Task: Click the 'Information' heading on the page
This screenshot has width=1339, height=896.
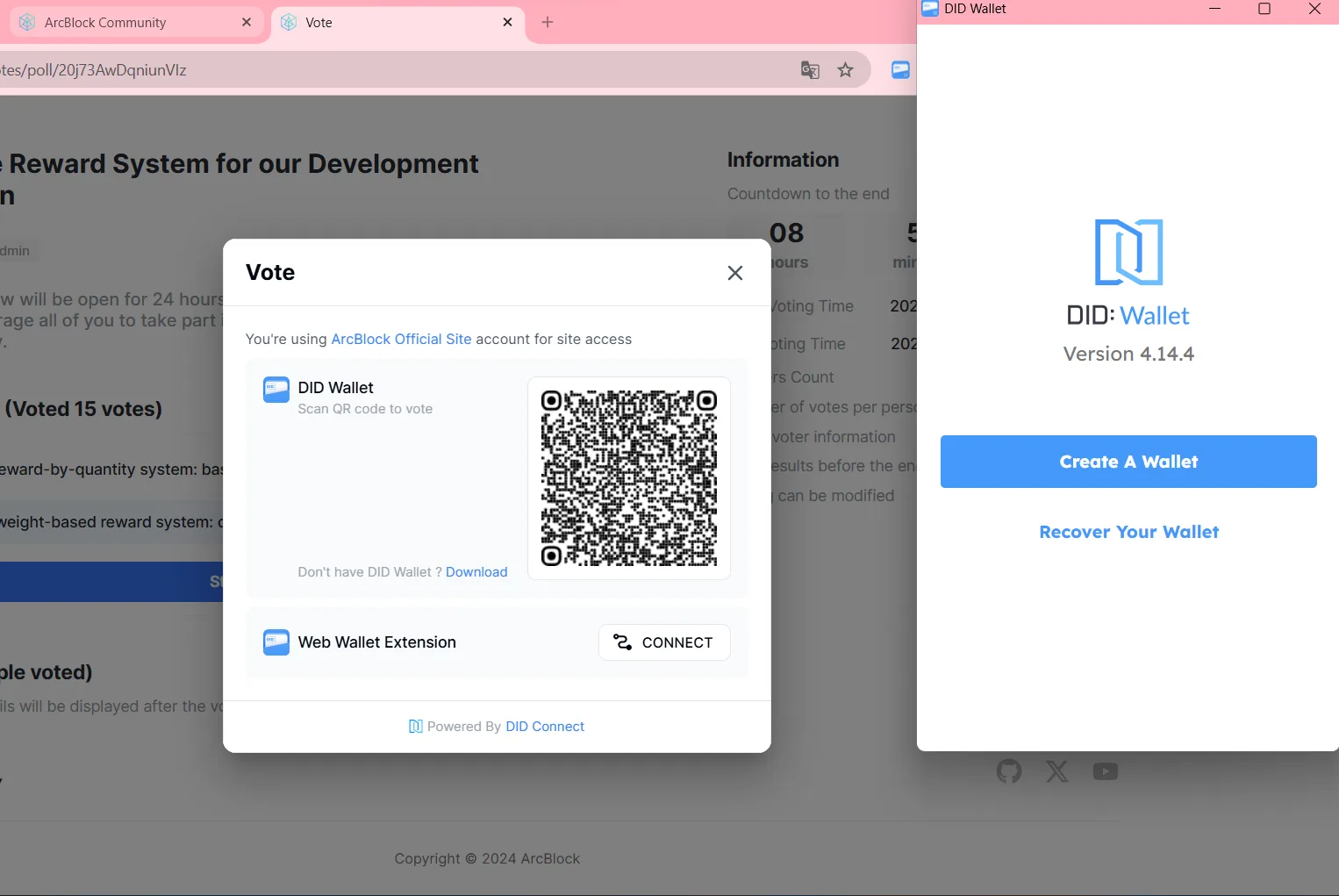Action: coord(783,160)
